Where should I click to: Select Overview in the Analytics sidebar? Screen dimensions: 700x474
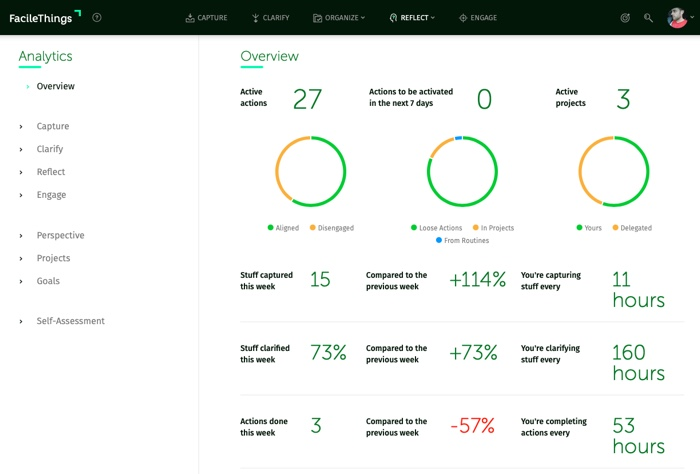pyautogui.click(x=55, y=87)
